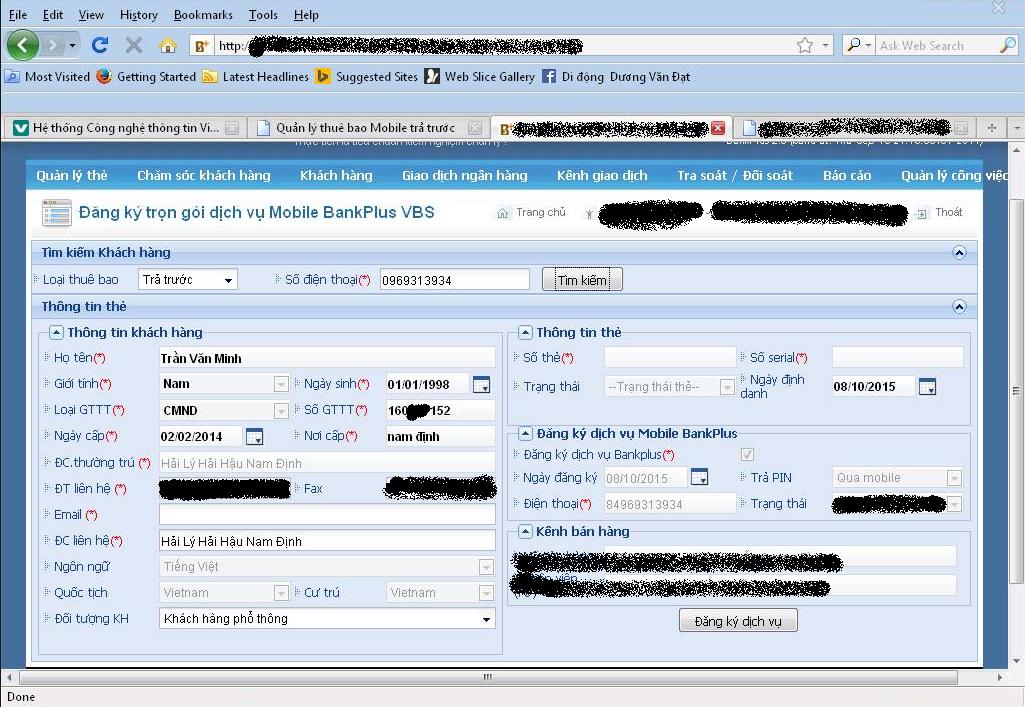The height and width of the screenshot is (707, 1025).
Task: Switch to Quản lý thuê bao Mobile trả trước tab
Action: point(369,128)
